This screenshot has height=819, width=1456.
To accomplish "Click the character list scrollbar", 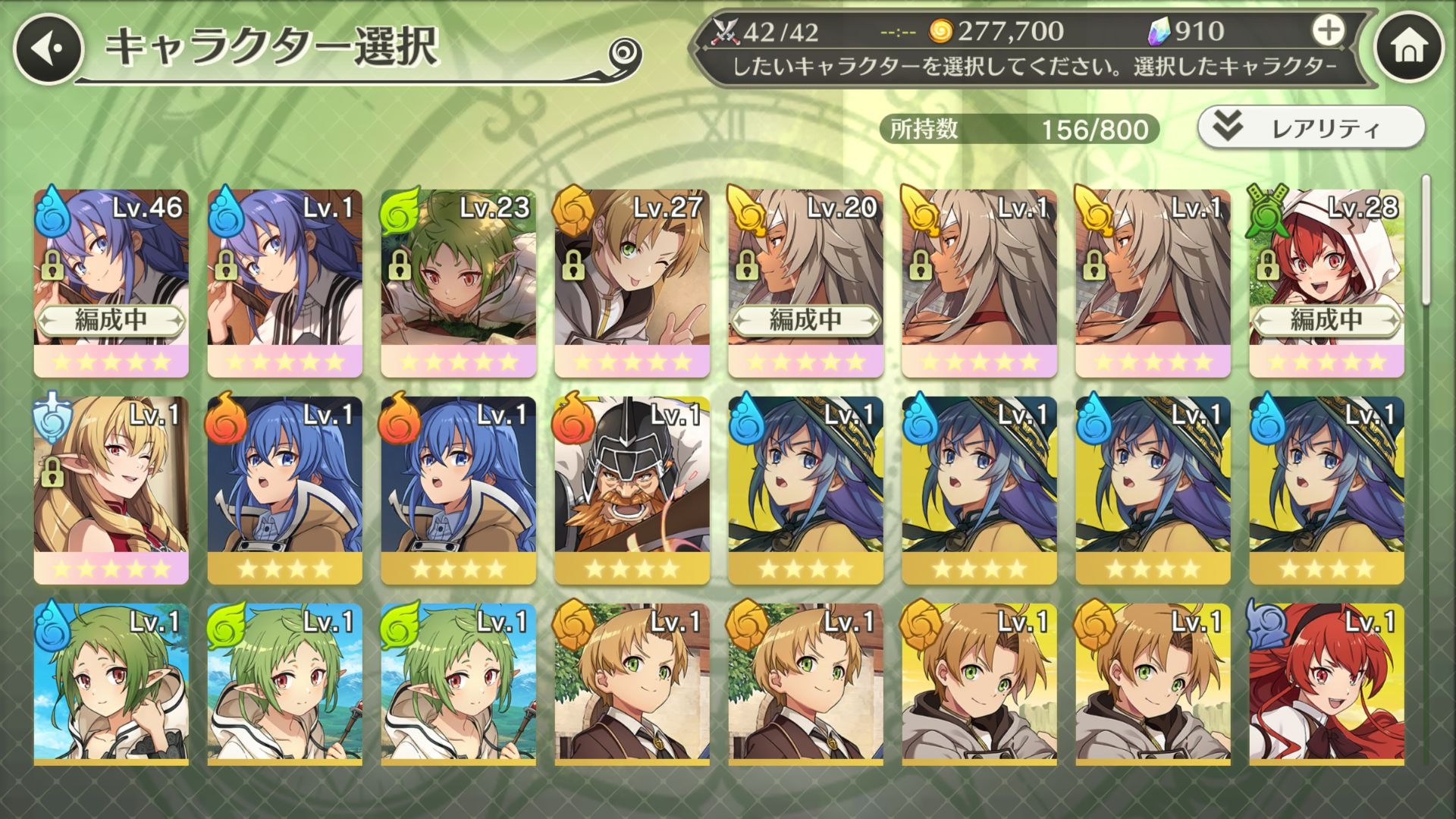I will click(1425, 470).
